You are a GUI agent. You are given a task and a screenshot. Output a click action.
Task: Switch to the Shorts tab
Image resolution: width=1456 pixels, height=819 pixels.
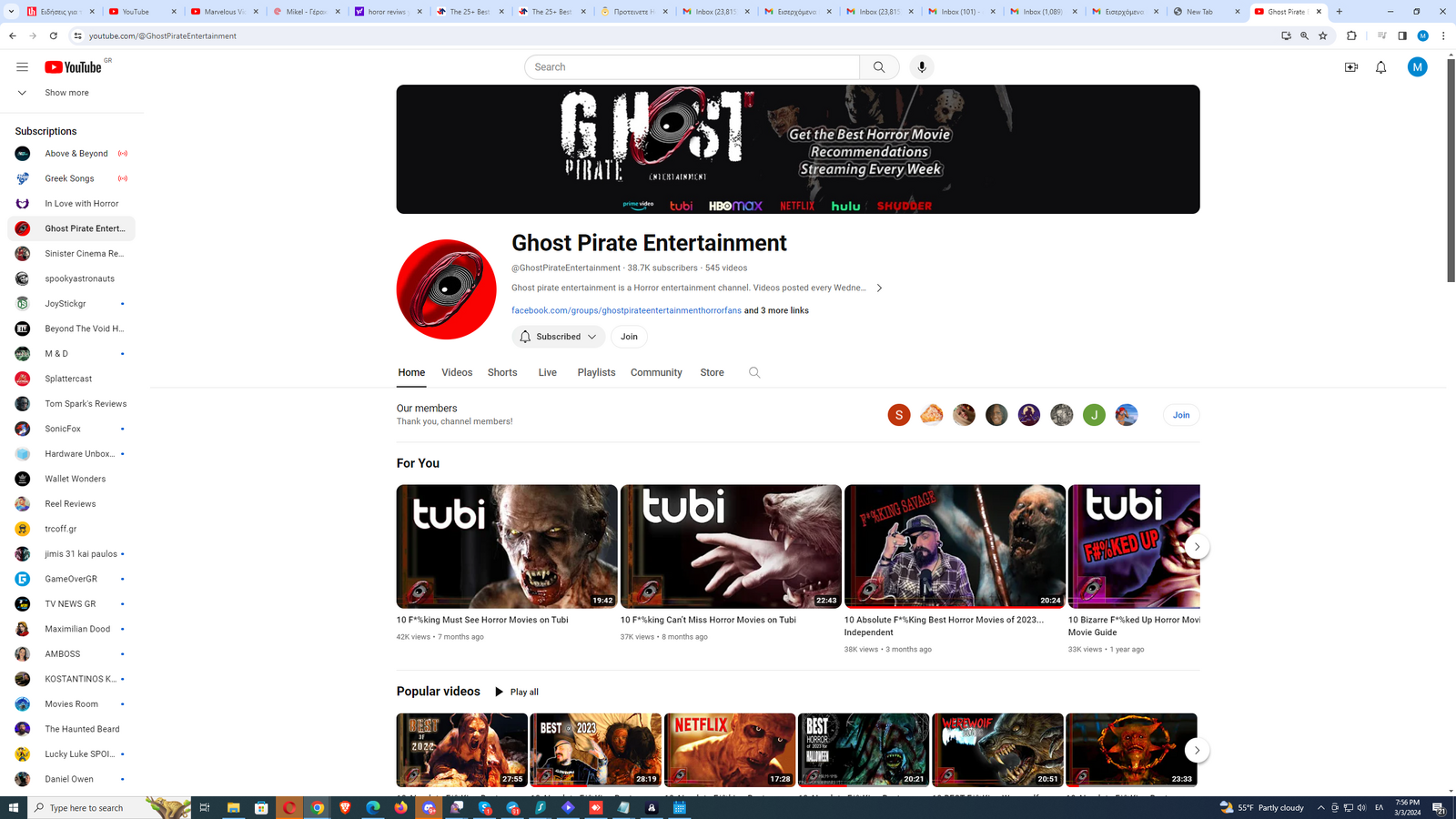coord(502,373)
